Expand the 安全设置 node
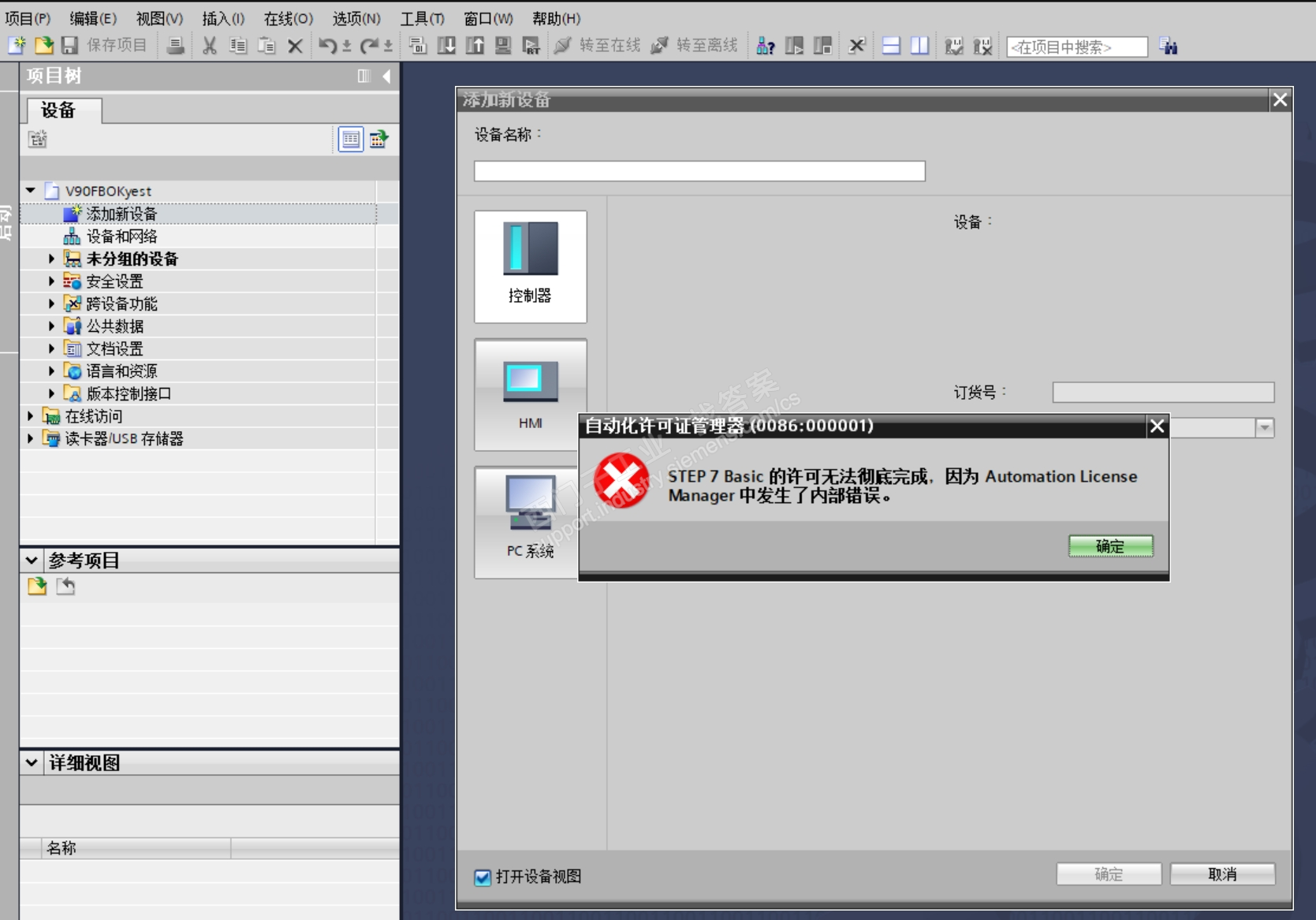 [51, 281]
